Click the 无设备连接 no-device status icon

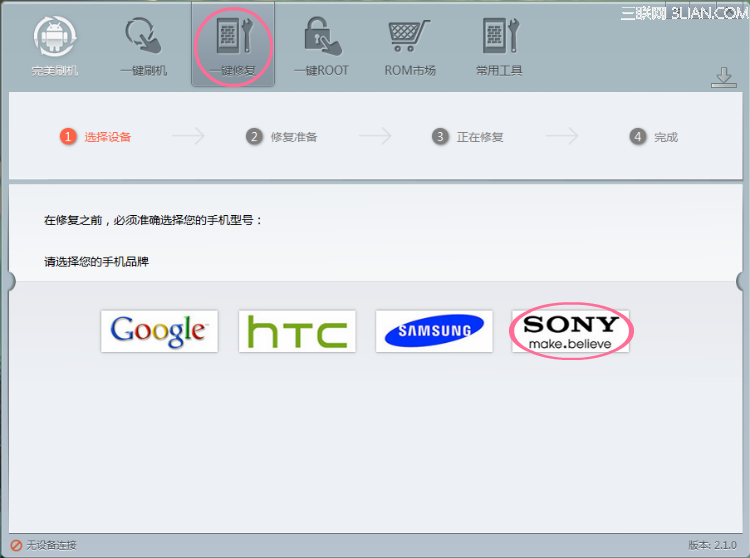click(16, 545)
